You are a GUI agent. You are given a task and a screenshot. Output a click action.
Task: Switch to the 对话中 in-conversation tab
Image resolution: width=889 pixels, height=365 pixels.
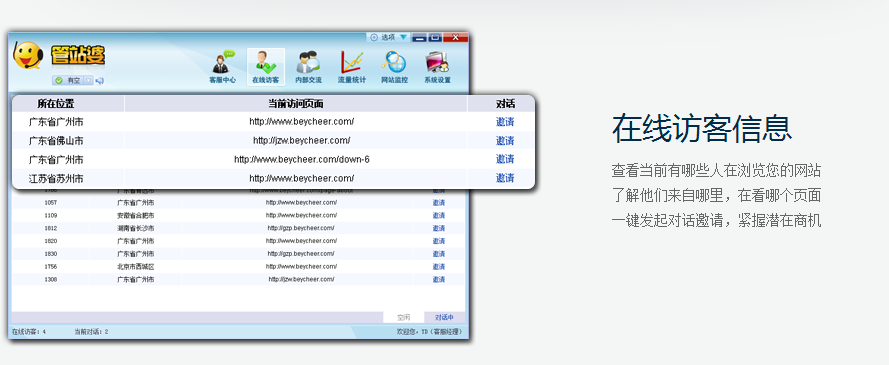444,317
